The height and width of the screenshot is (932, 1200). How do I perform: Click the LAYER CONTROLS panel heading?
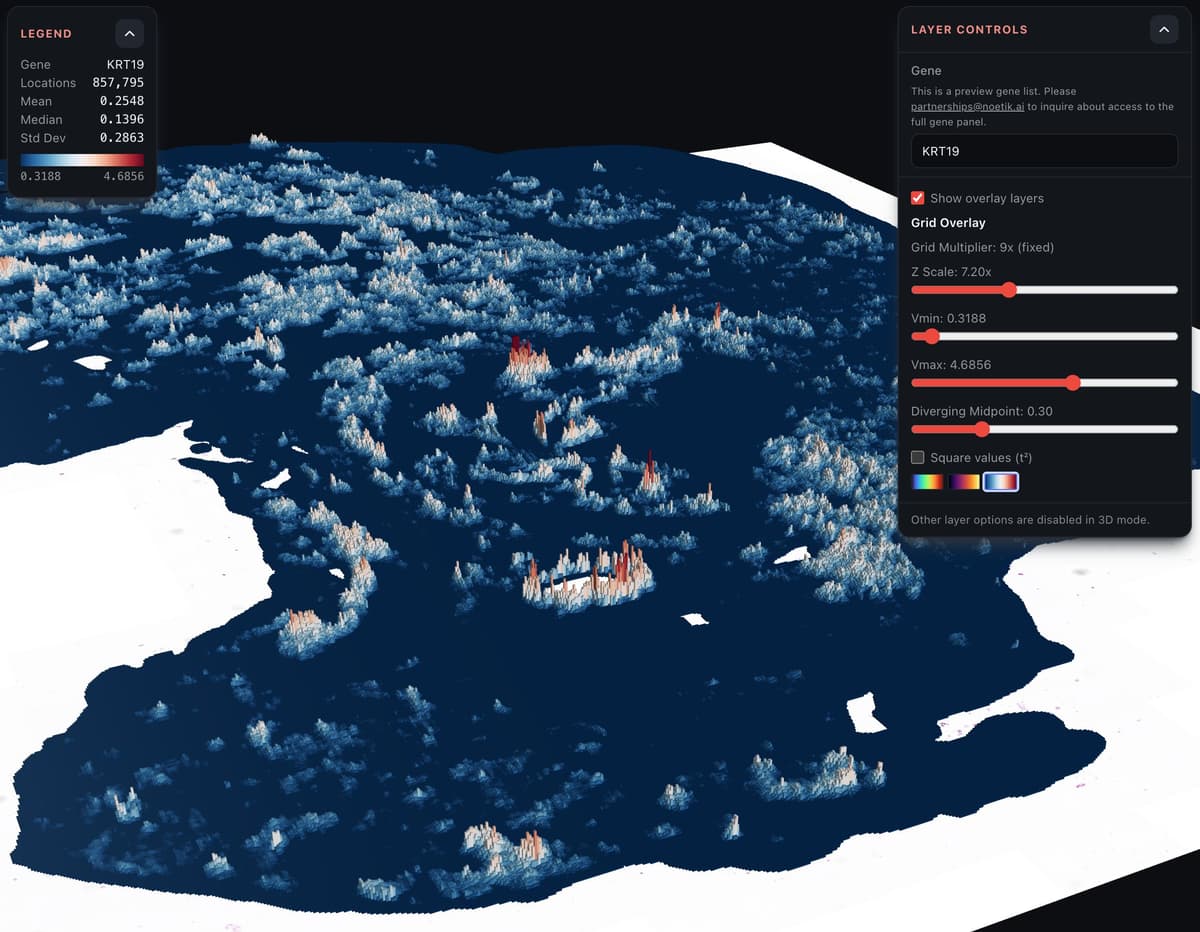tap(970, 29)
